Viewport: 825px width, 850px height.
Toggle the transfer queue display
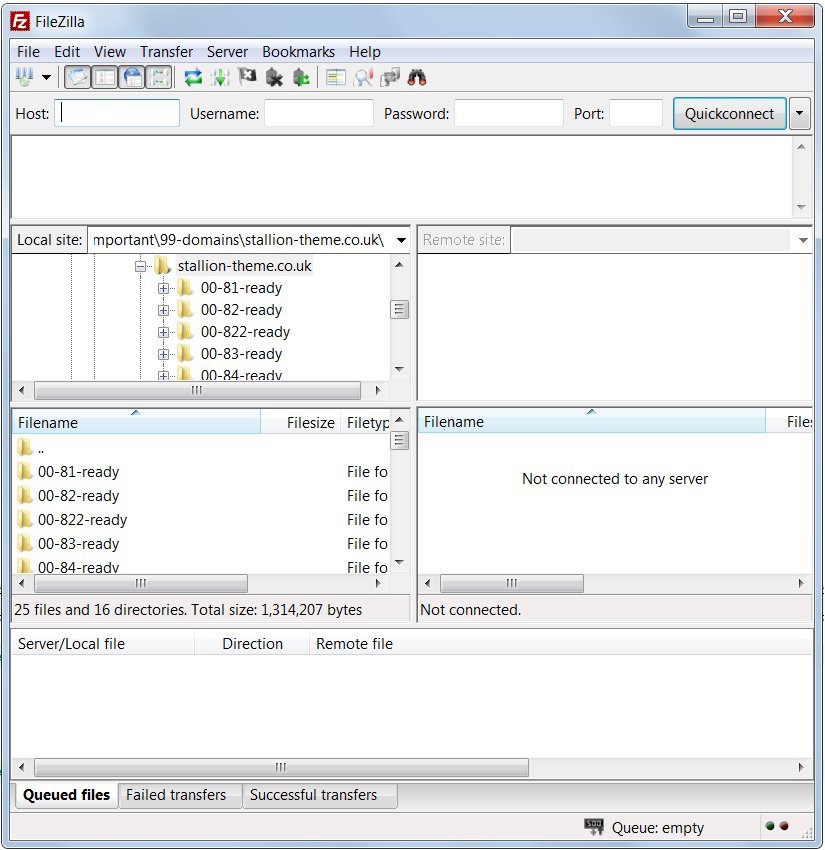[159, 78]
